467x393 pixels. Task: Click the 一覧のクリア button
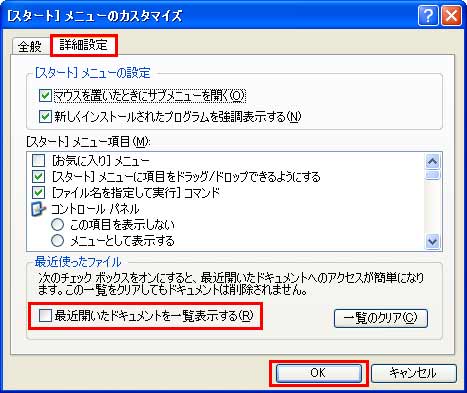point(380,318)
